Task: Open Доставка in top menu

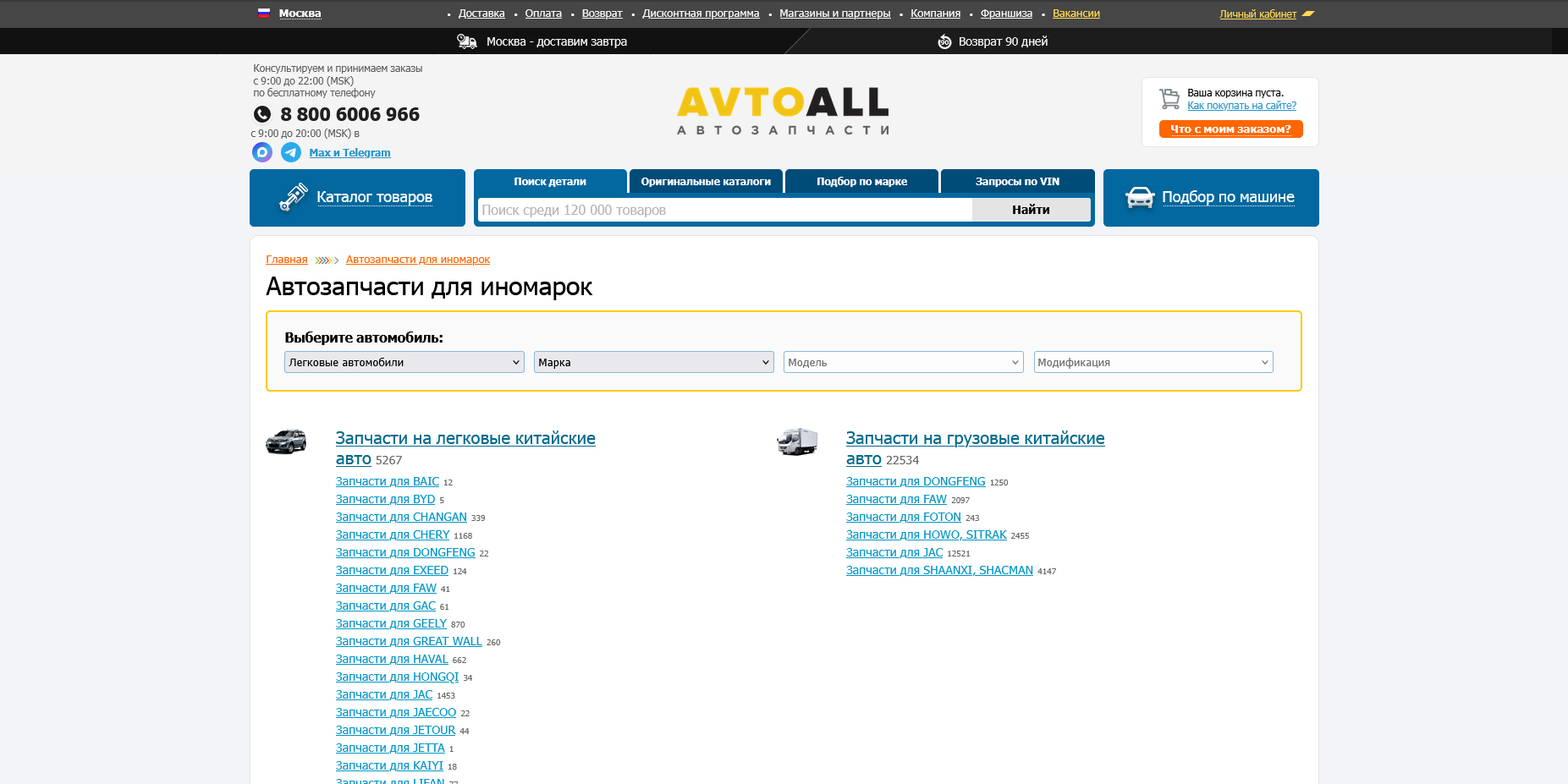Action: tap(481, 14)
